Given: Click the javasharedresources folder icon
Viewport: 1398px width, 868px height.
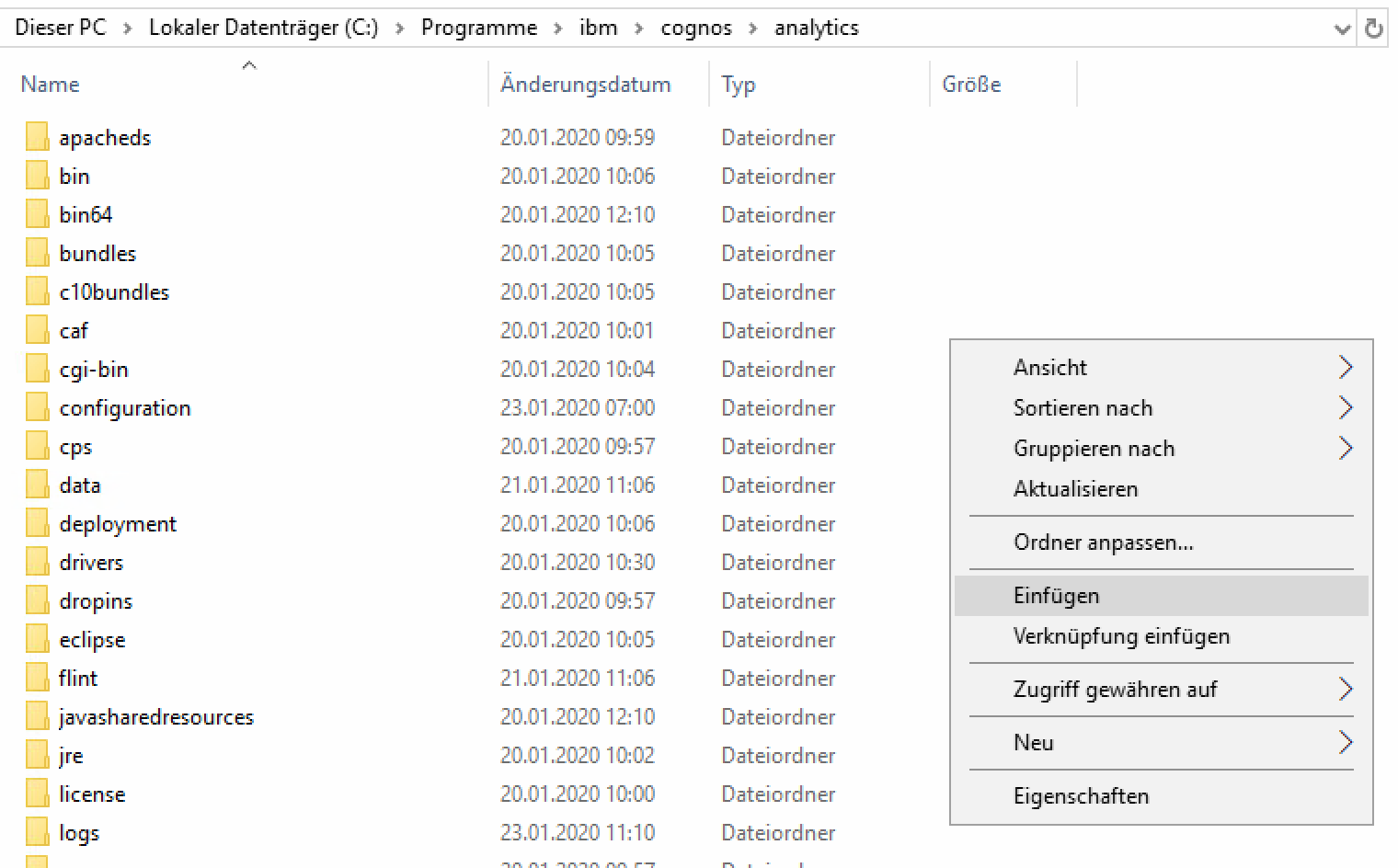Looking at the screenshot, I should 37,716.
